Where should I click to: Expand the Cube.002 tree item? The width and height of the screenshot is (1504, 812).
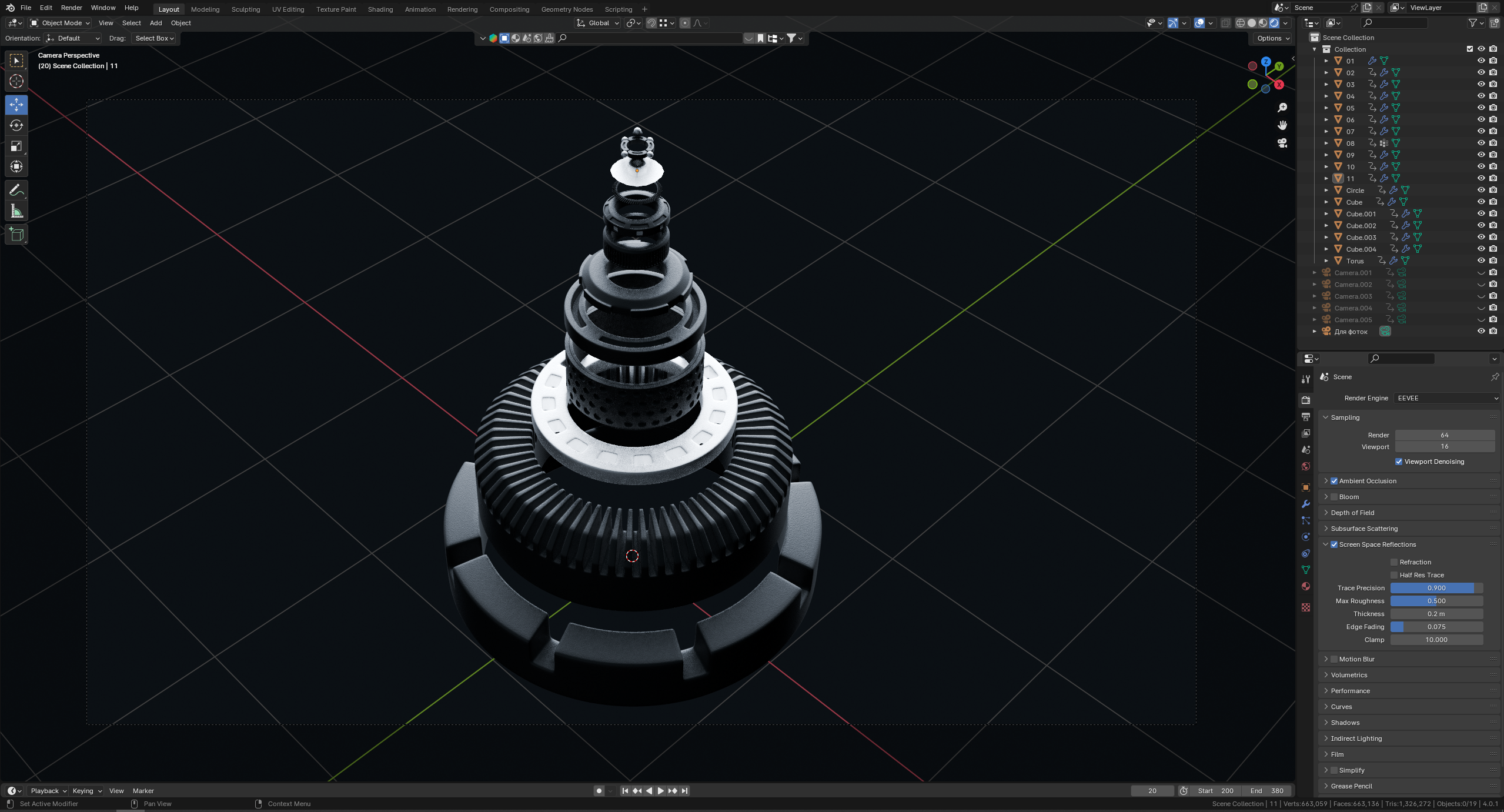pyautogui.click(x=1326, y=226)
